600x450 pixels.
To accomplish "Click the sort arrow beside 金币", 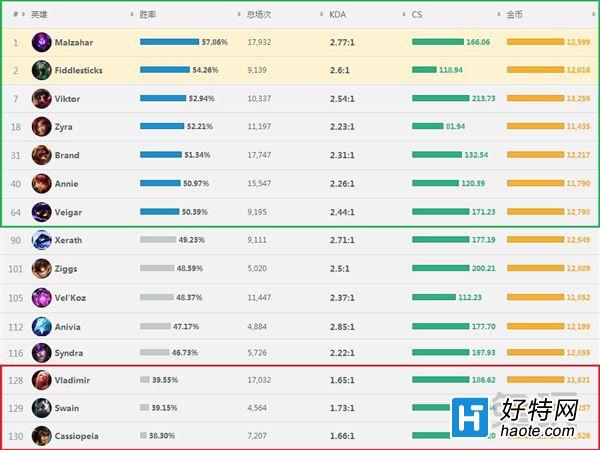I will click(593, 15).
